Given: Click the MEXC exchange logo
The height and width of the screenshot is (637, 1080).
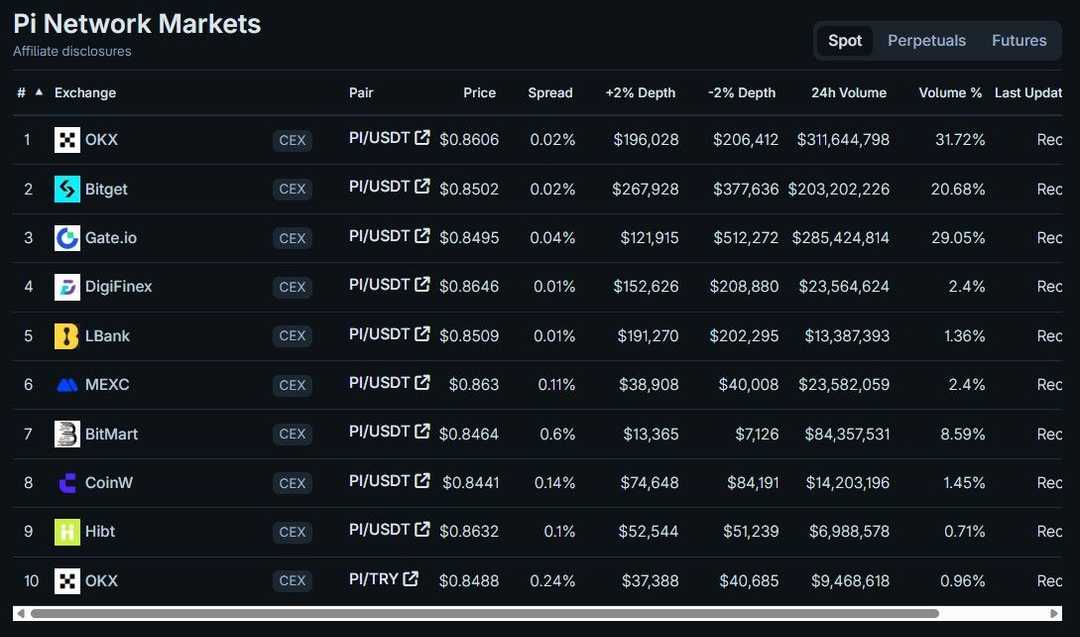Looking at the screenshot, I should [x=66, y=384].
